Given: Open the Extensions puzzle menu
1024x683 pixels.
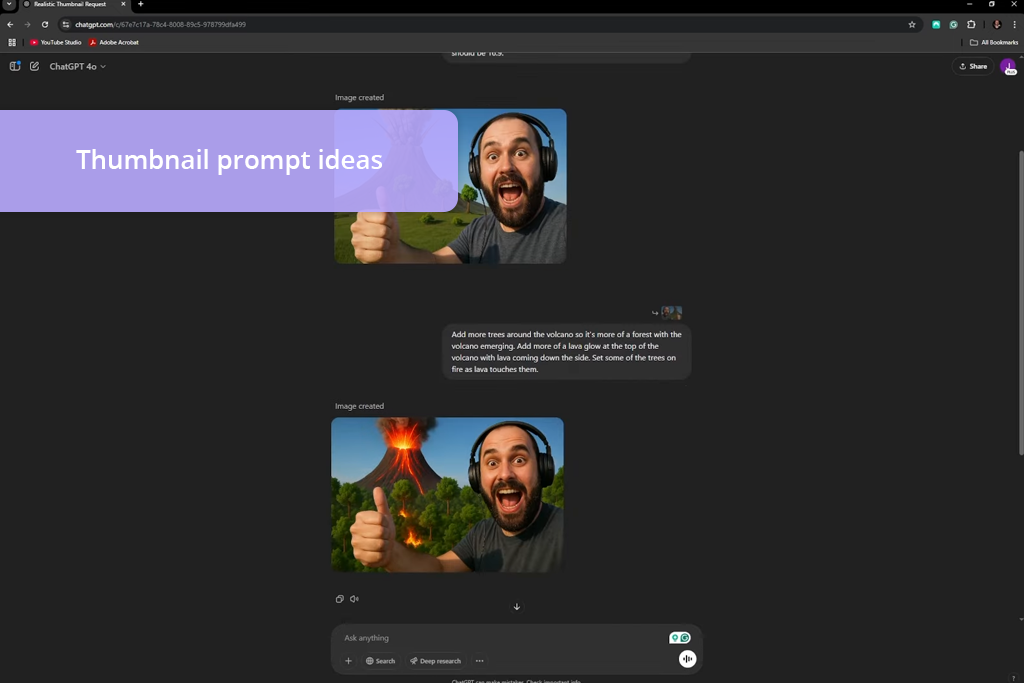Looking at the screenshot, I should click(x=971, y=24).
